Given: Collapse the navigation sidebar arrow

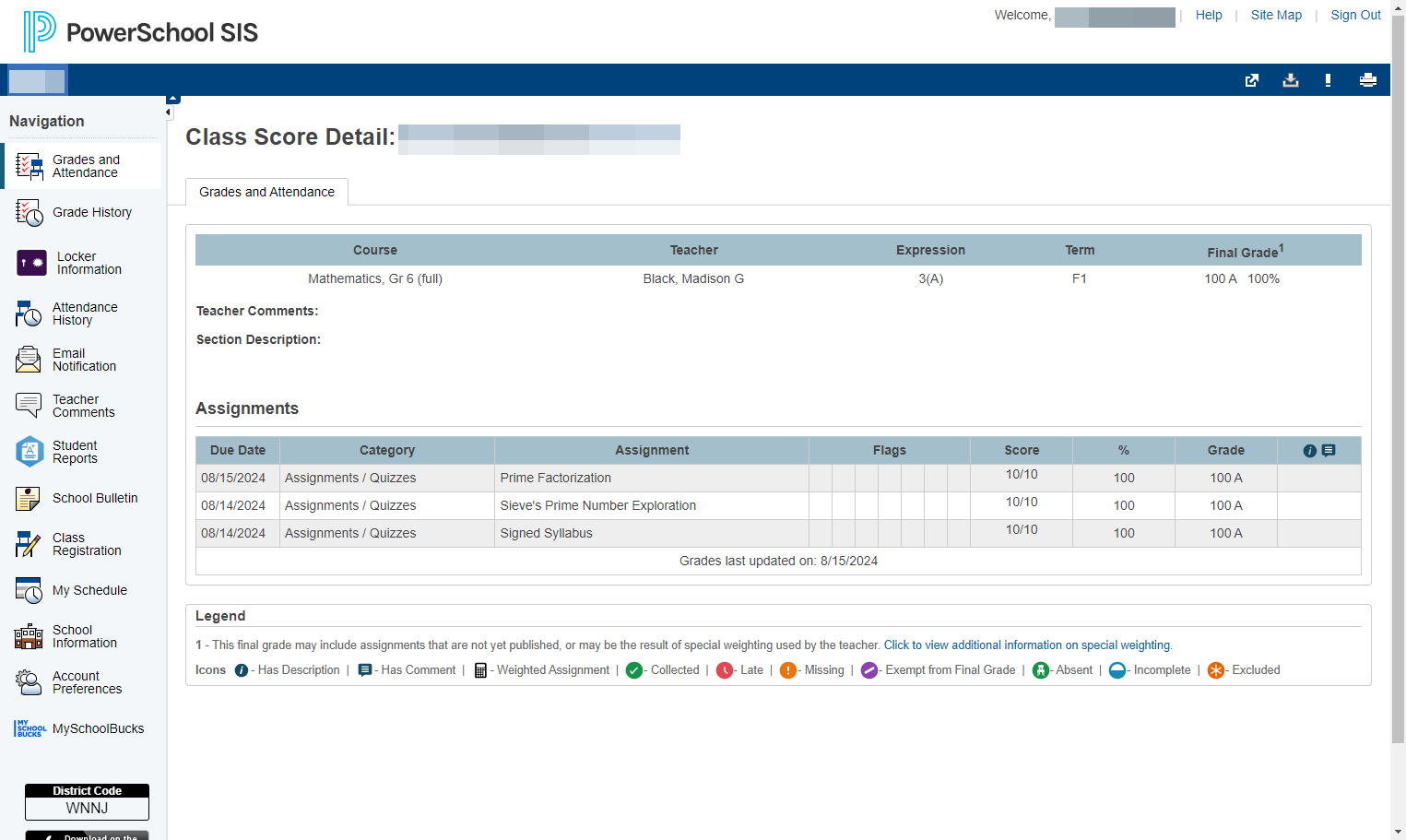Looking at the screenshot, I should pos(169,112).
